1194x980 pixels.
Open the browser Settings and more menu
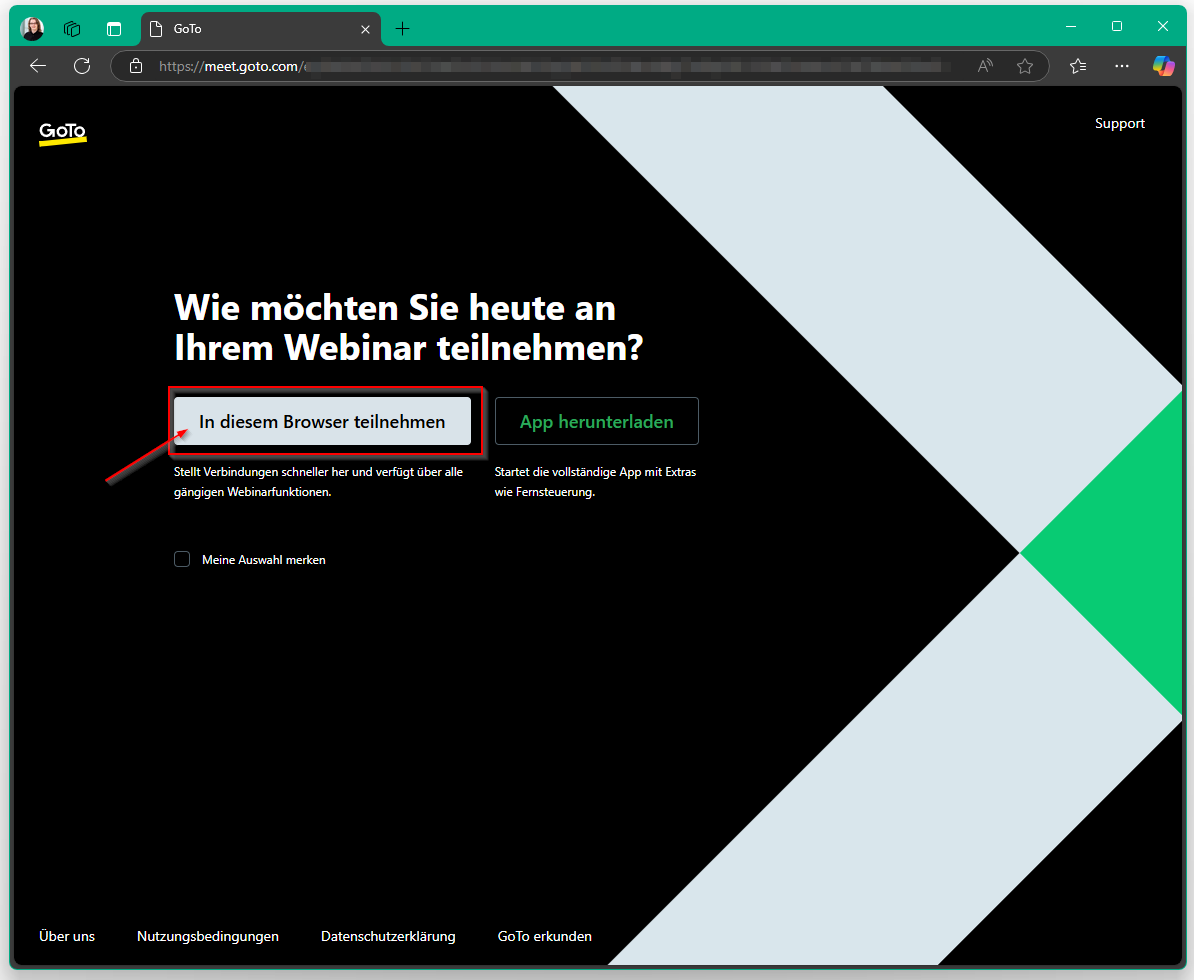point(1122,66)
